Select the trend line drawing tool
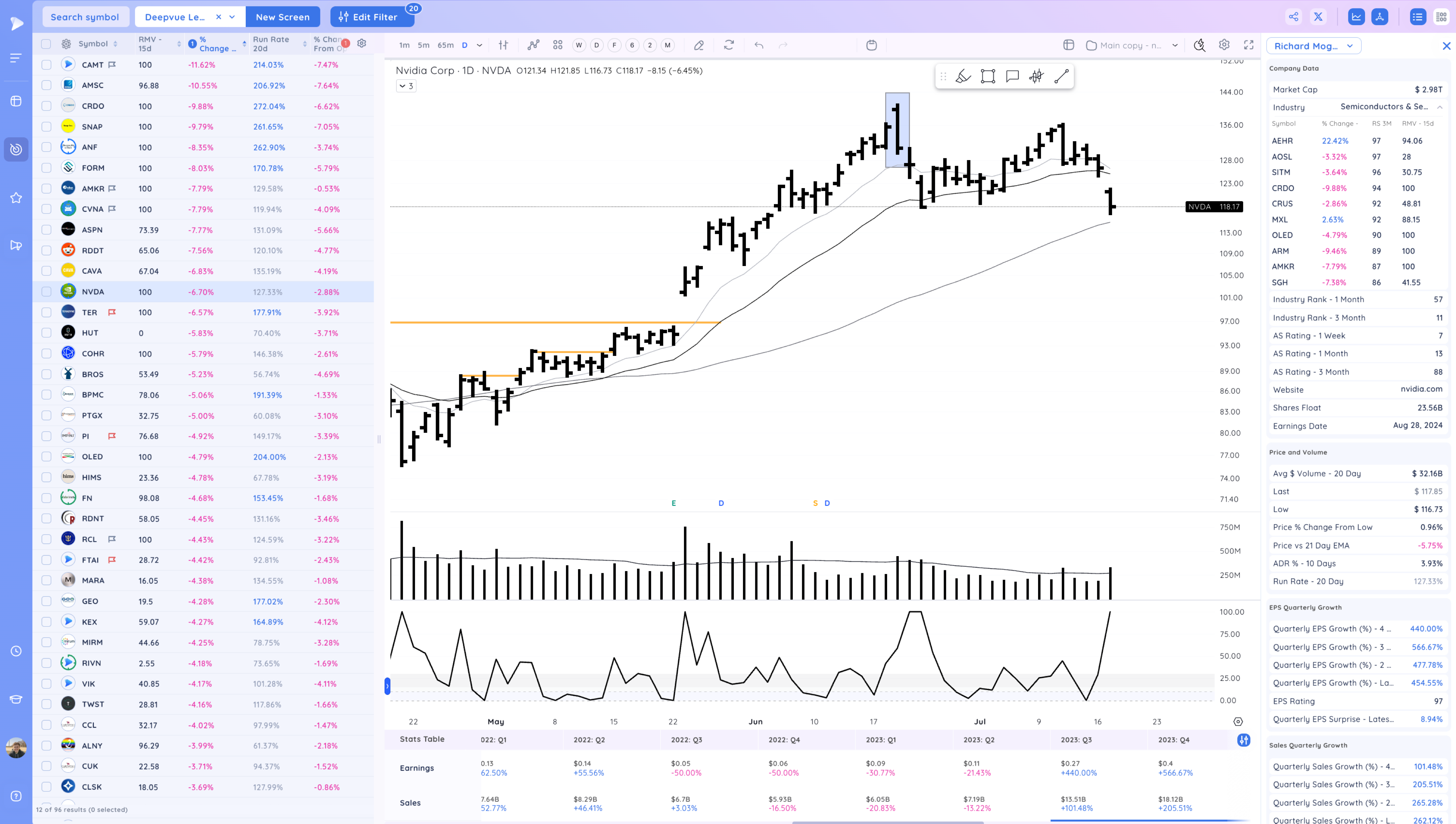 point(1061,76)
